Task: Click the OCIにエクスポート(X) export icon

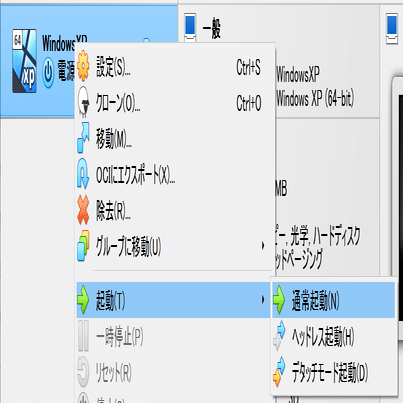Action: click(x=83, y=174)
